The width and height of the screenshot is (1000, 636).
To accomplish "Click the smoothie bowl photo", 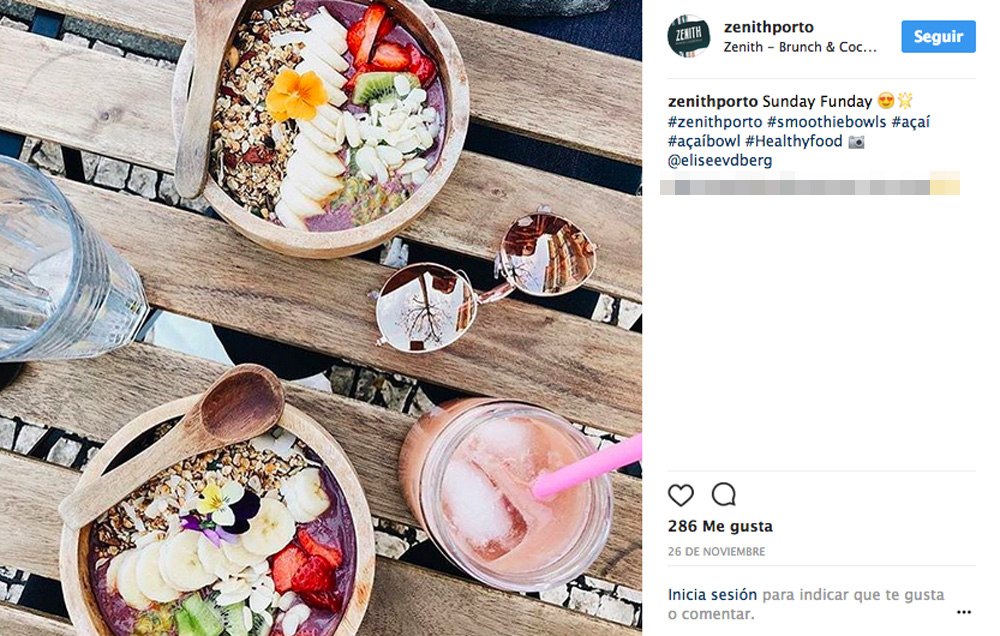I will pyautogui.click(x=321, y=318).
